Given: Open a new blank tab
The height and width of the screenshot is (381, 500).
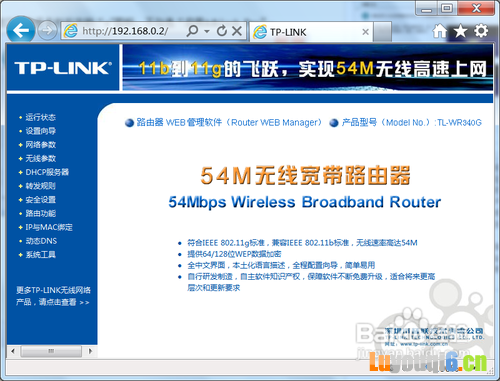Looking at the screenshot, I should [x=382, y=32].
